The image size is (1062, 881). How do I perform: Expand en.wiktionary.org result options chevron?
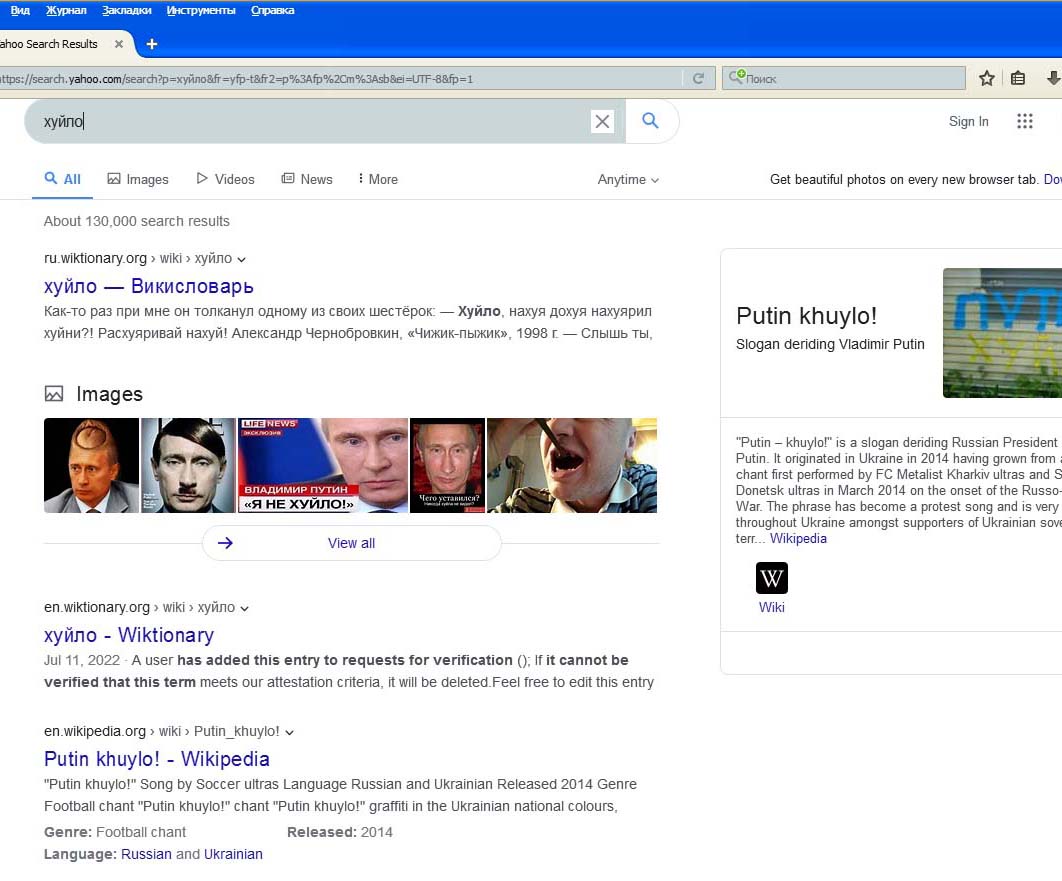click(245, 608)
